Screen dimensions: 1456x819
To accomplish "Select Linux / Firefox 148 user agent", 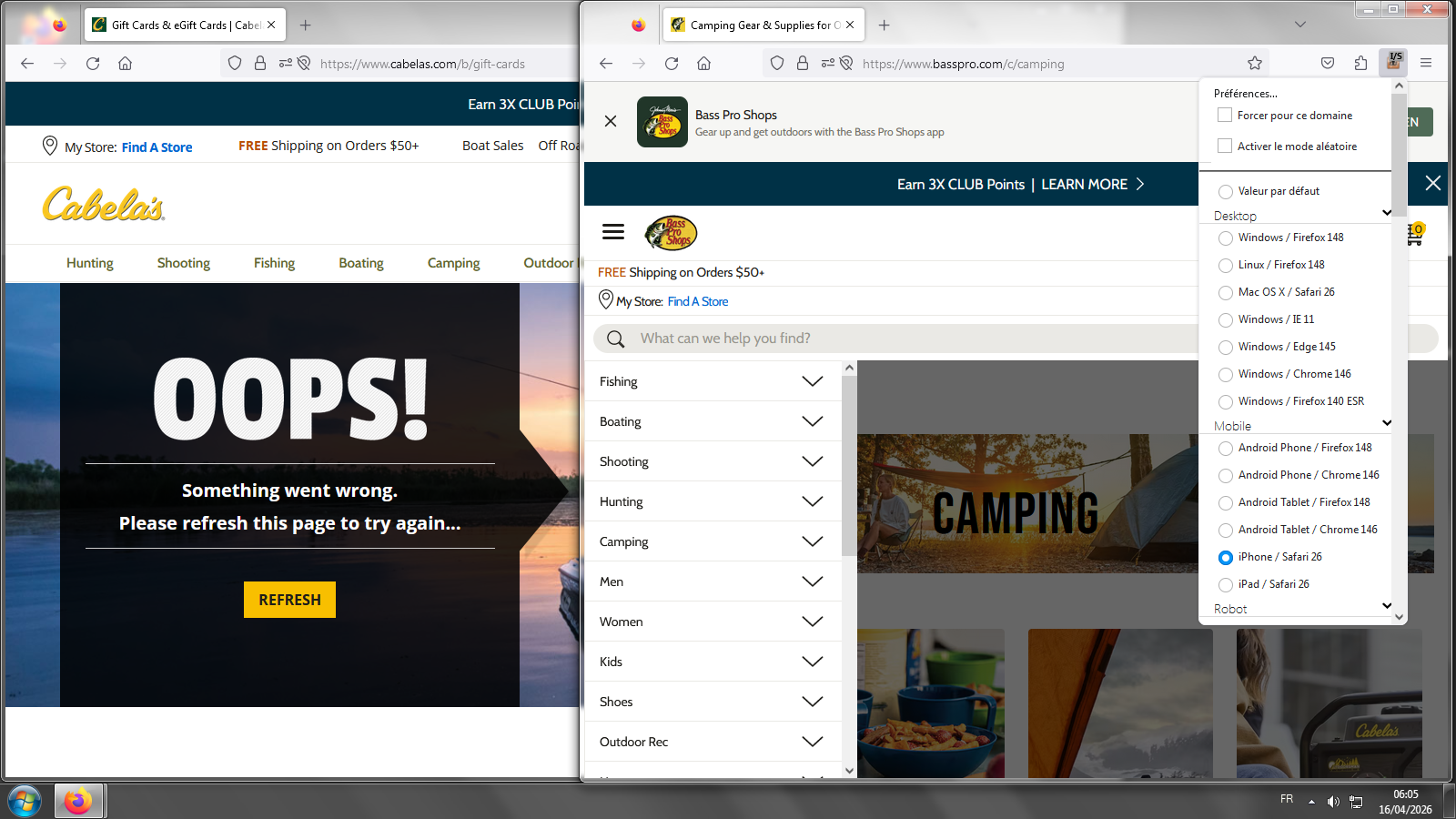I will (1226, 266).
